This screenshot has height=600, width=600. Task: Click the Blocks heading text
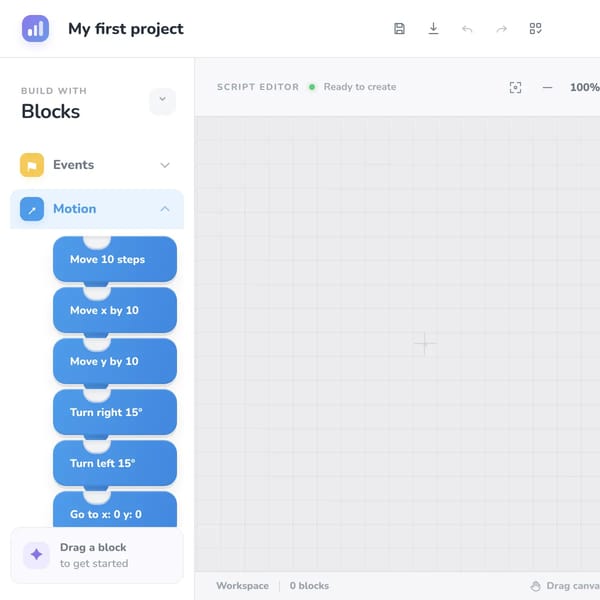pyautogui.click(x=51, y=112)
